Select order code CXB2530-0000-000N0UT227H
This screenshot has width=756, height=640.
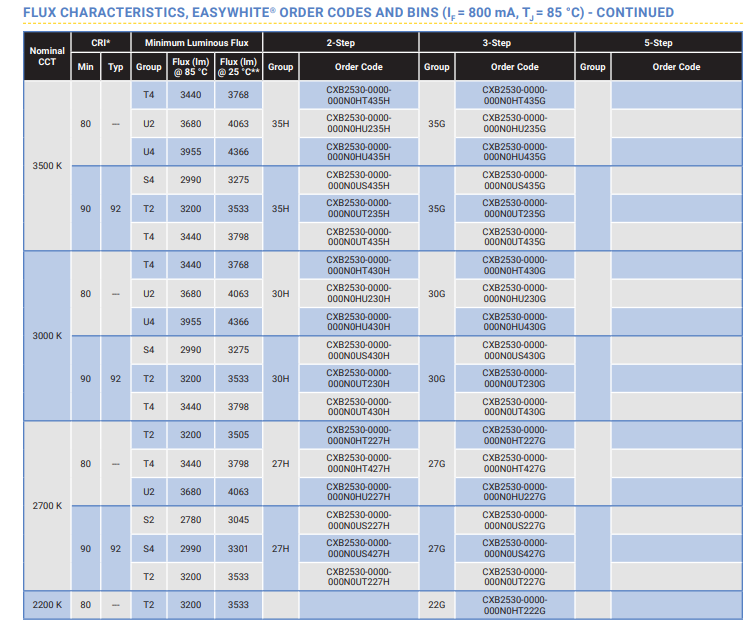pos(359,576)
